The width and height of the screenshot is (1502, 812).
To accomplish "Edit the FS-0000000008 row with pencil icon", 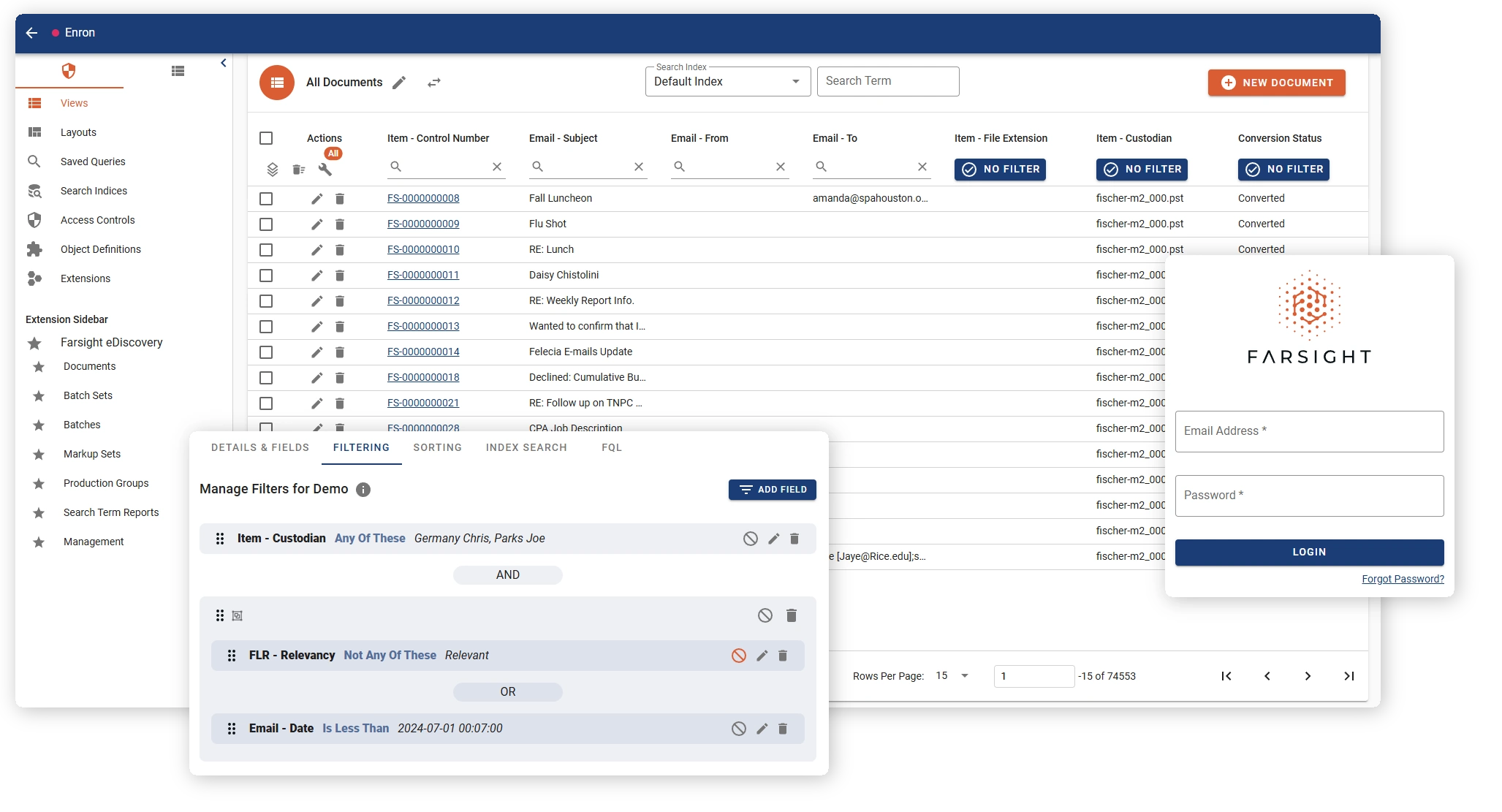I will click(x=316, y=198).
